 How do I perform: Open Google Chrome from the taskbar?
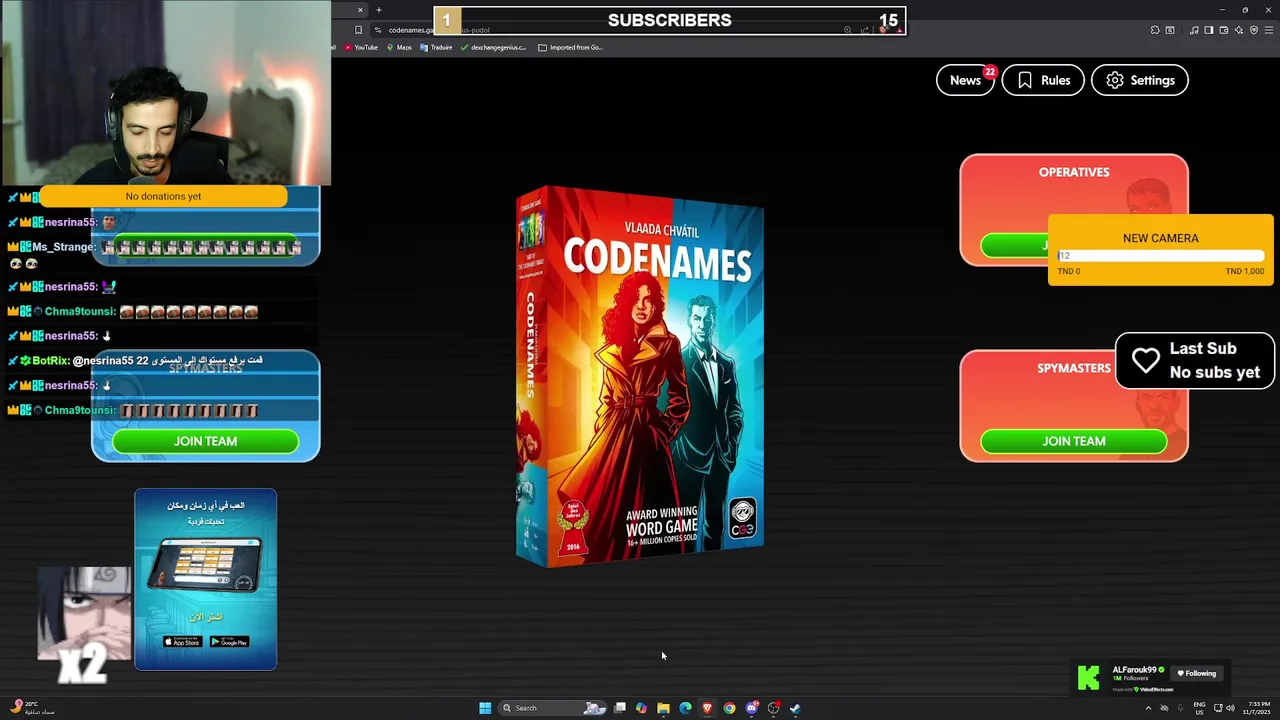coord(729,708)
